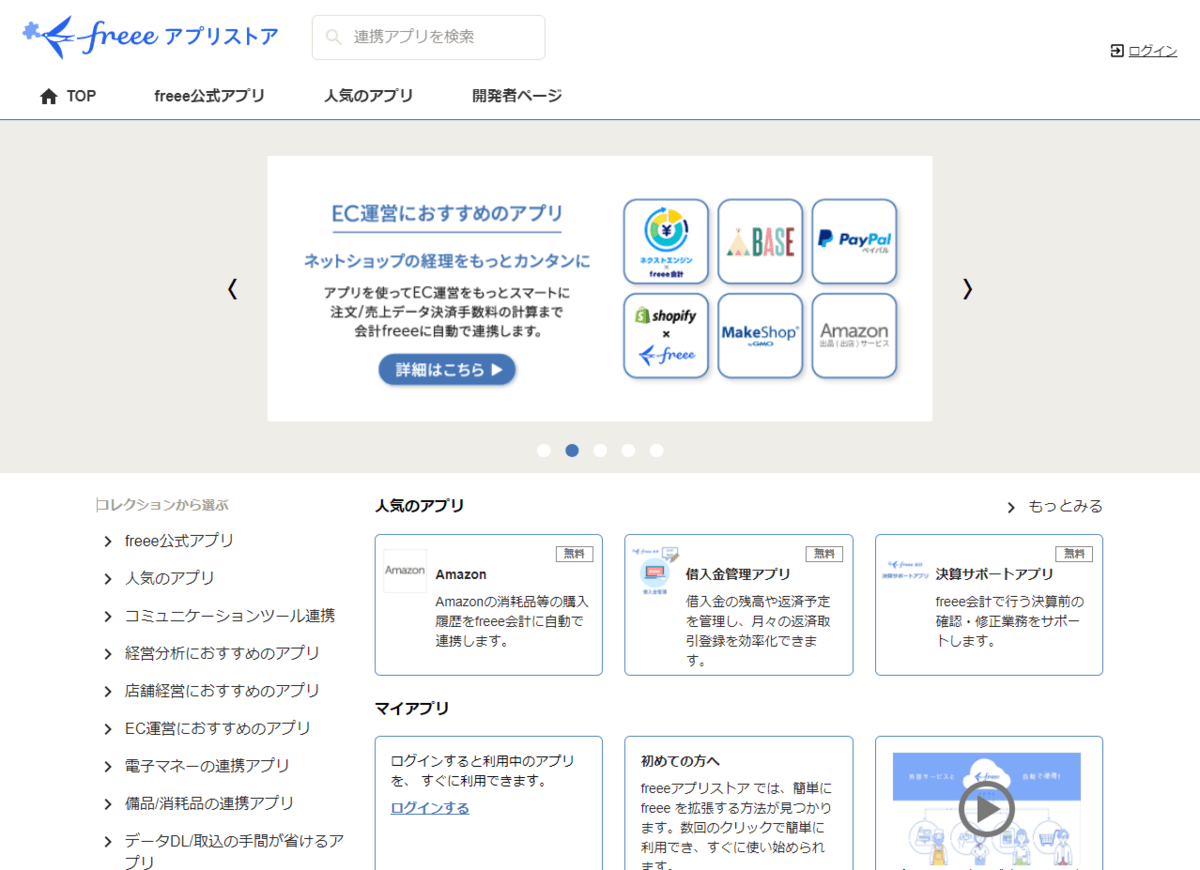The image size is (1200, 870).
Task: Open the Amazon app card title
Action: pyautogui.click(x=461, y=574)
